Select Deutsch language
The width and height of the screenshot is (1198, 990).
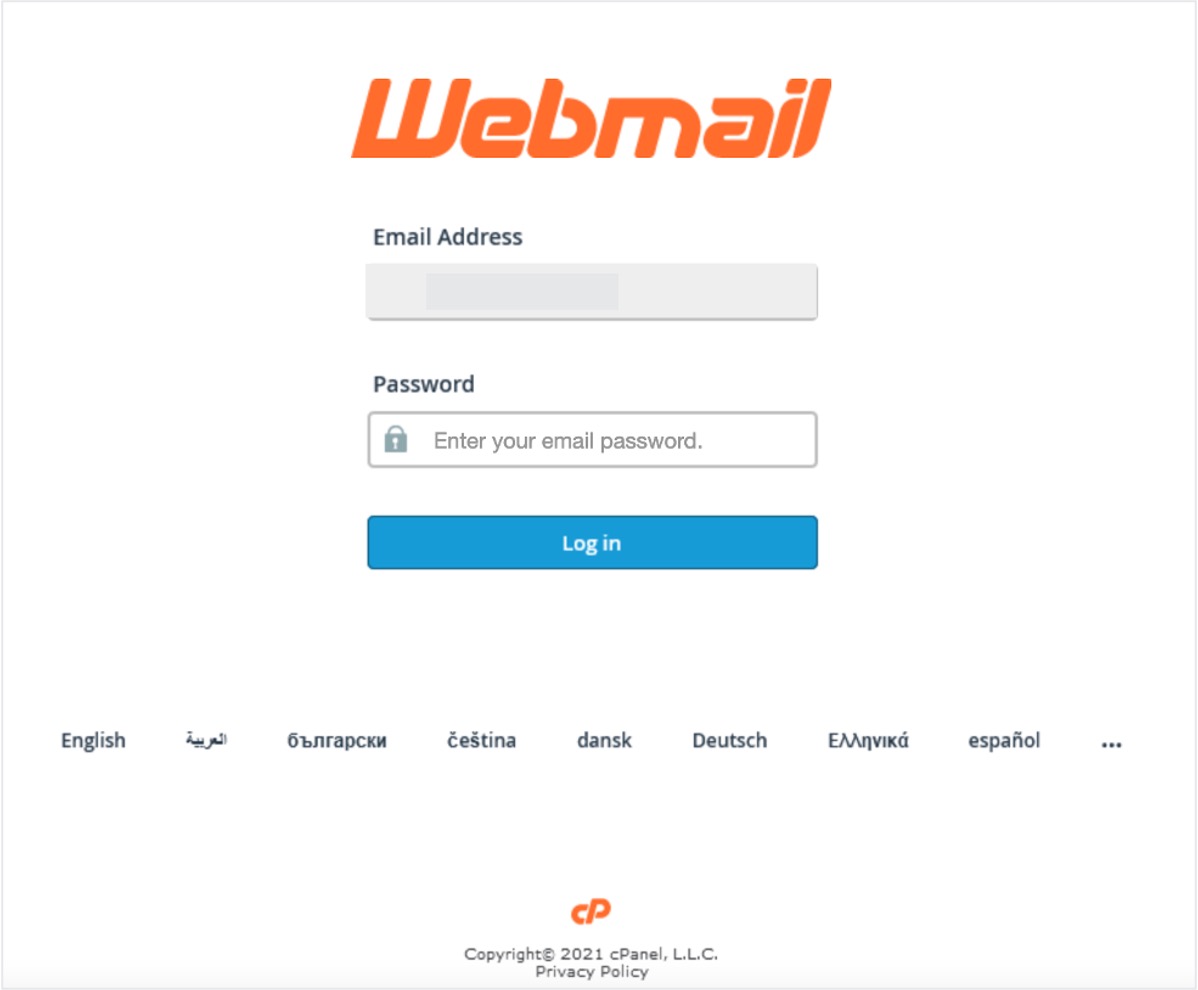(x=730, y=740)
